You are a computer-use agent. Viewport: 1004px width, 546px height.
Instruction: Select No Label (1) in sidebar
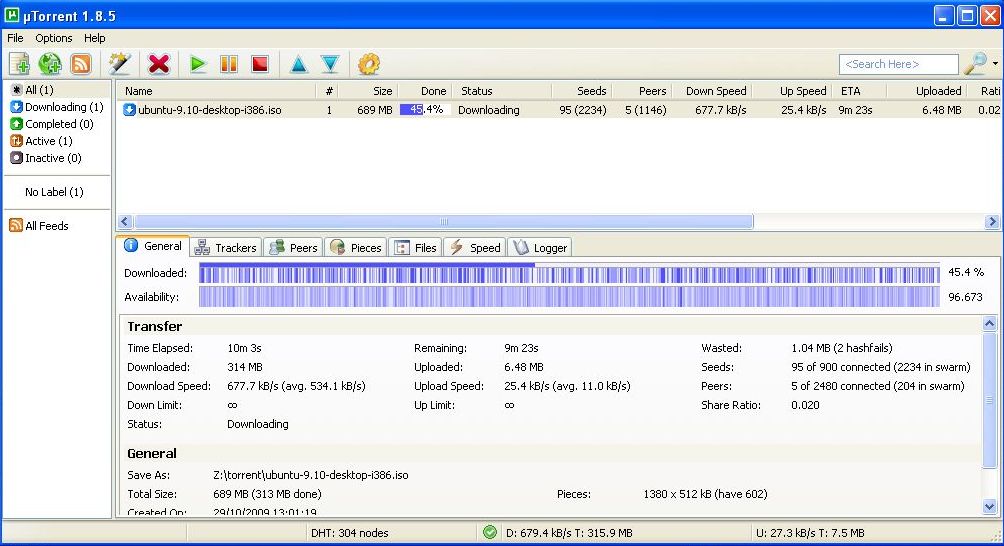click(x=54, y=191)
